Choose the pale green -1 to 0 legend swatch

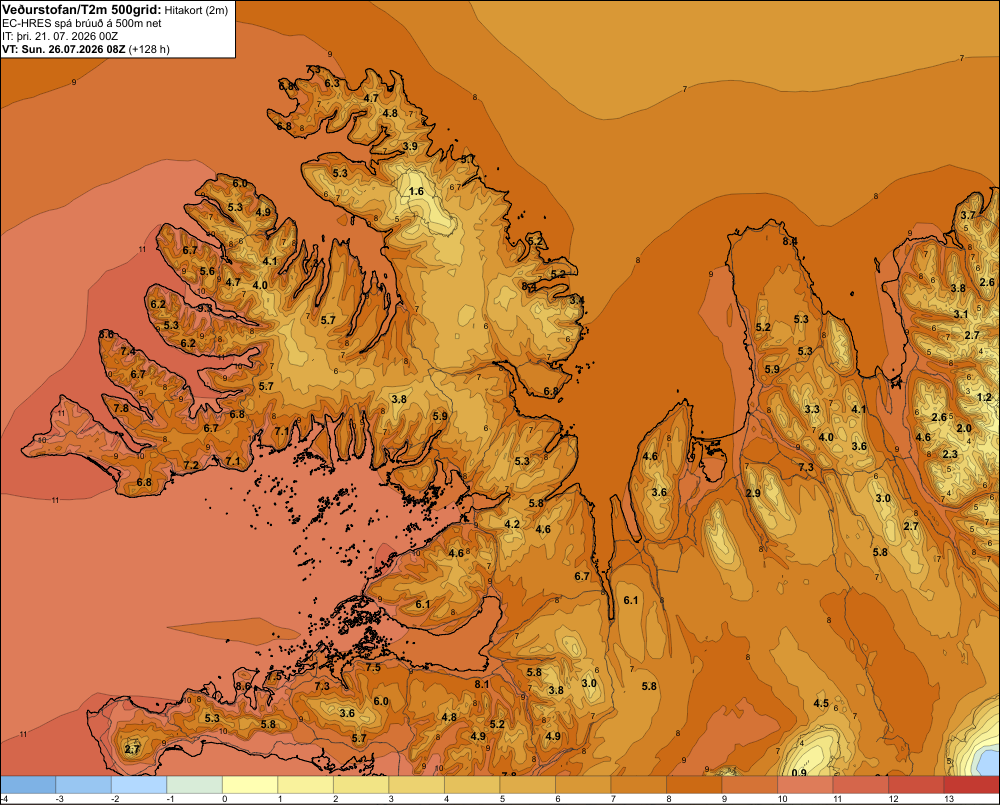point(195,785)
